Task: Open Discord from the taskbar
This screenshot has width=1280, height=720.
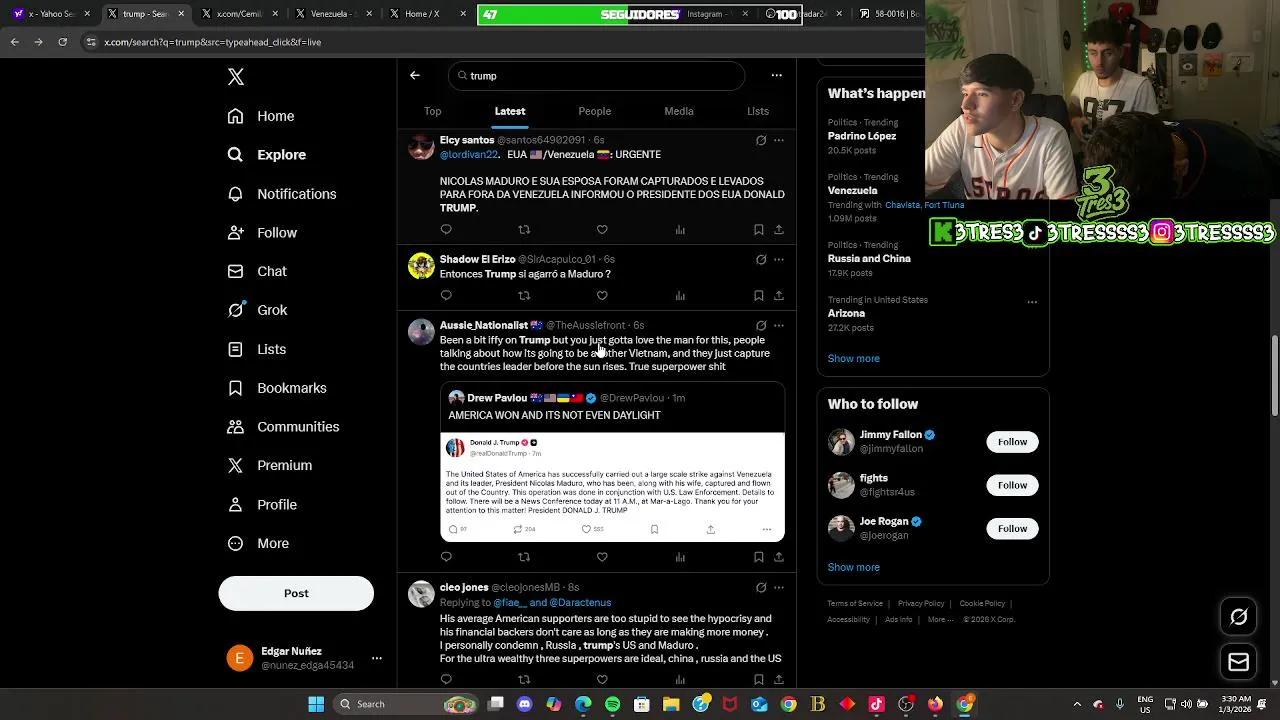Action: click(525, 704)
